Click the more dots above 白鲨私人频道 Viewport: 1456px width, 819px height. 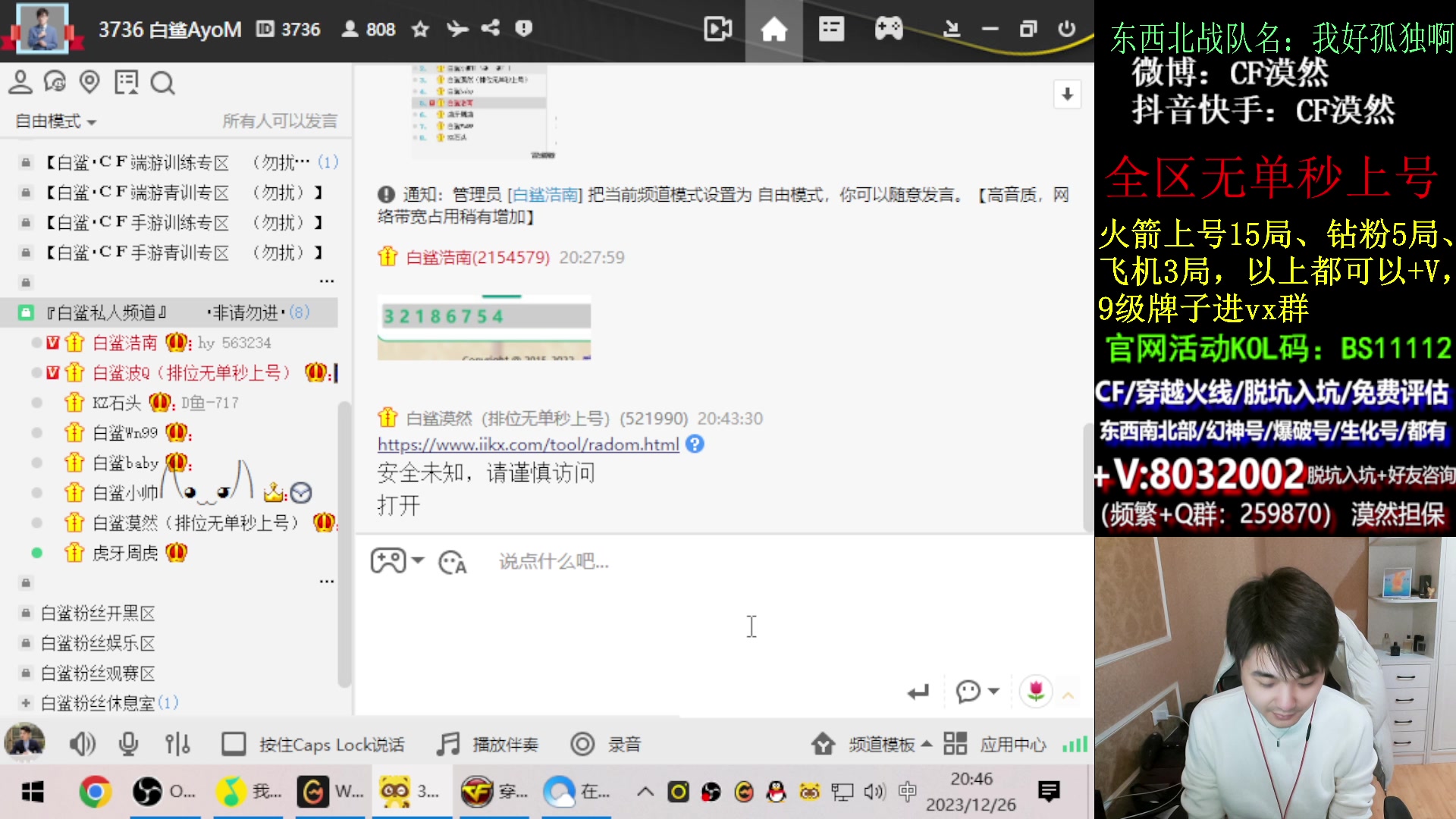pos(327,281)
